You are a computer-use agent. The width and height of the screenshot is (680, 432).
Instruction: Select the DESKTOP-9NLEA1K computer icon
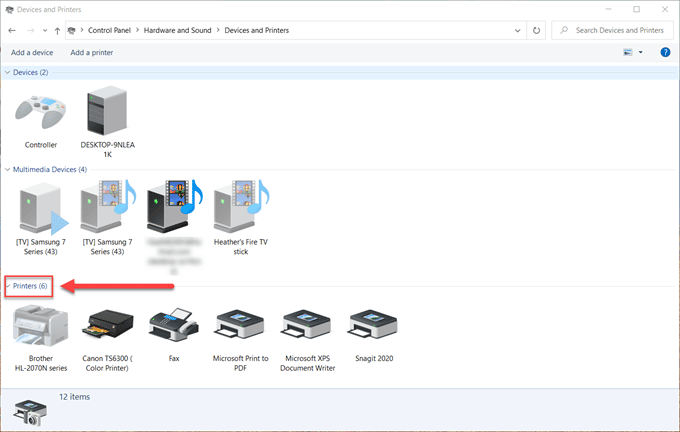click(107, 111)
